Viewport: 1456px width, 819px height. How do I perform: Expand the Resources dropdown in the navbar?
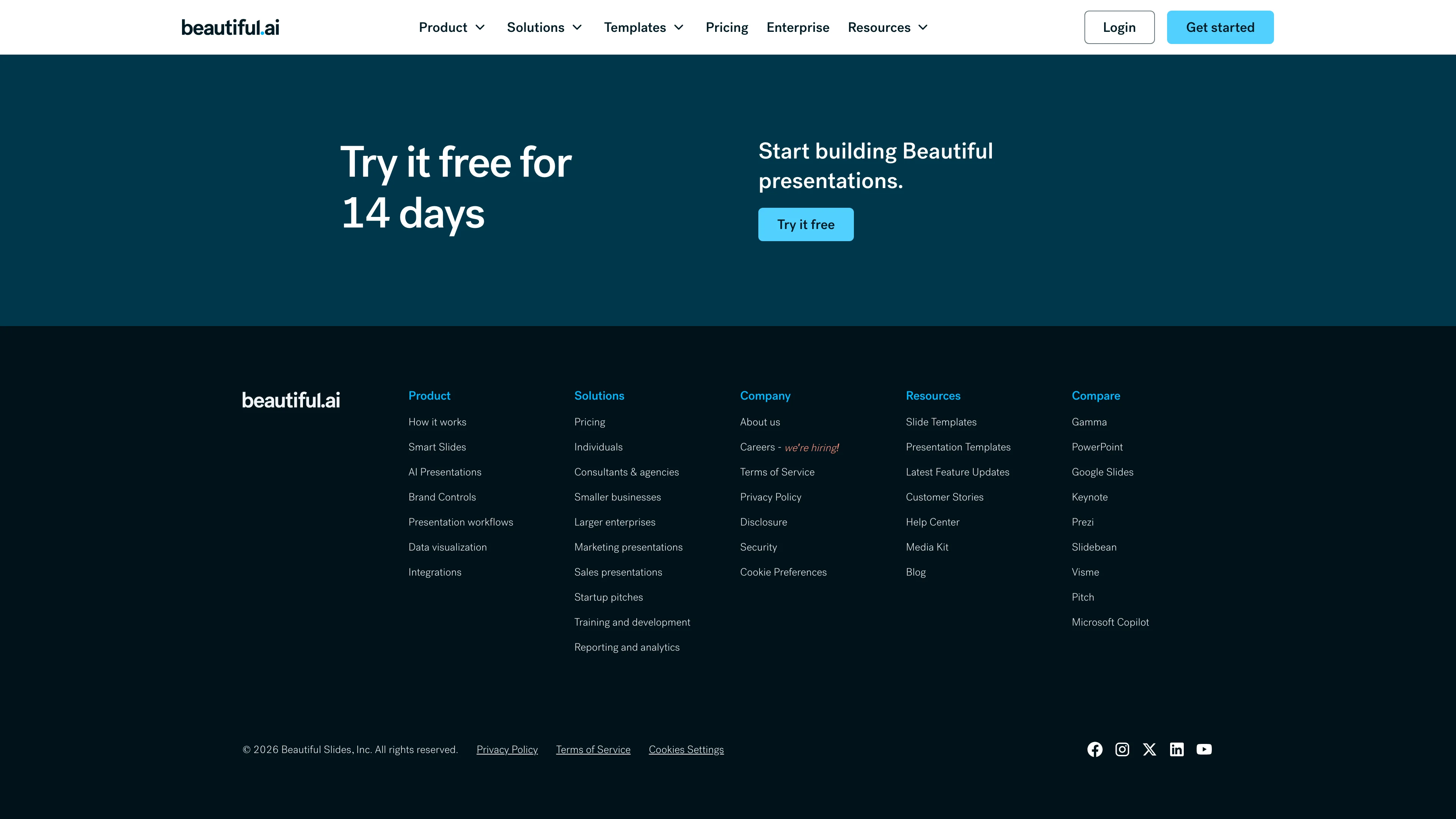pyautogui.click(x=888, y=27)
